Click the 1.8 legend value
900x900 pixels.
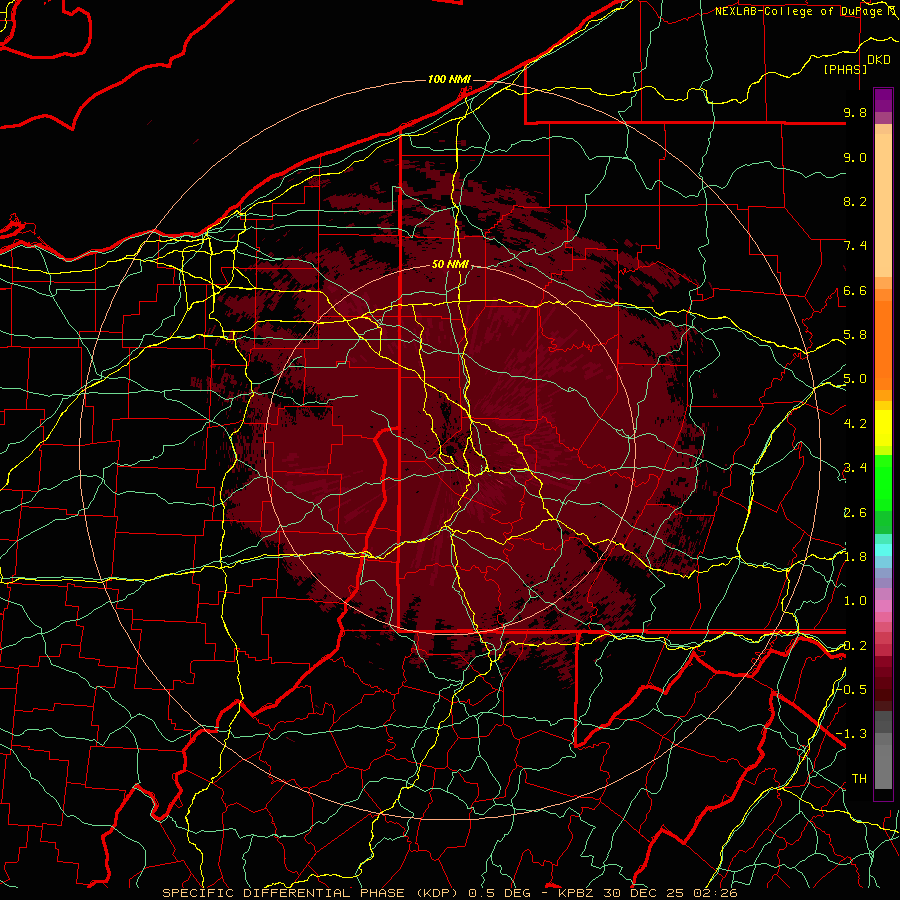(855, 557)
